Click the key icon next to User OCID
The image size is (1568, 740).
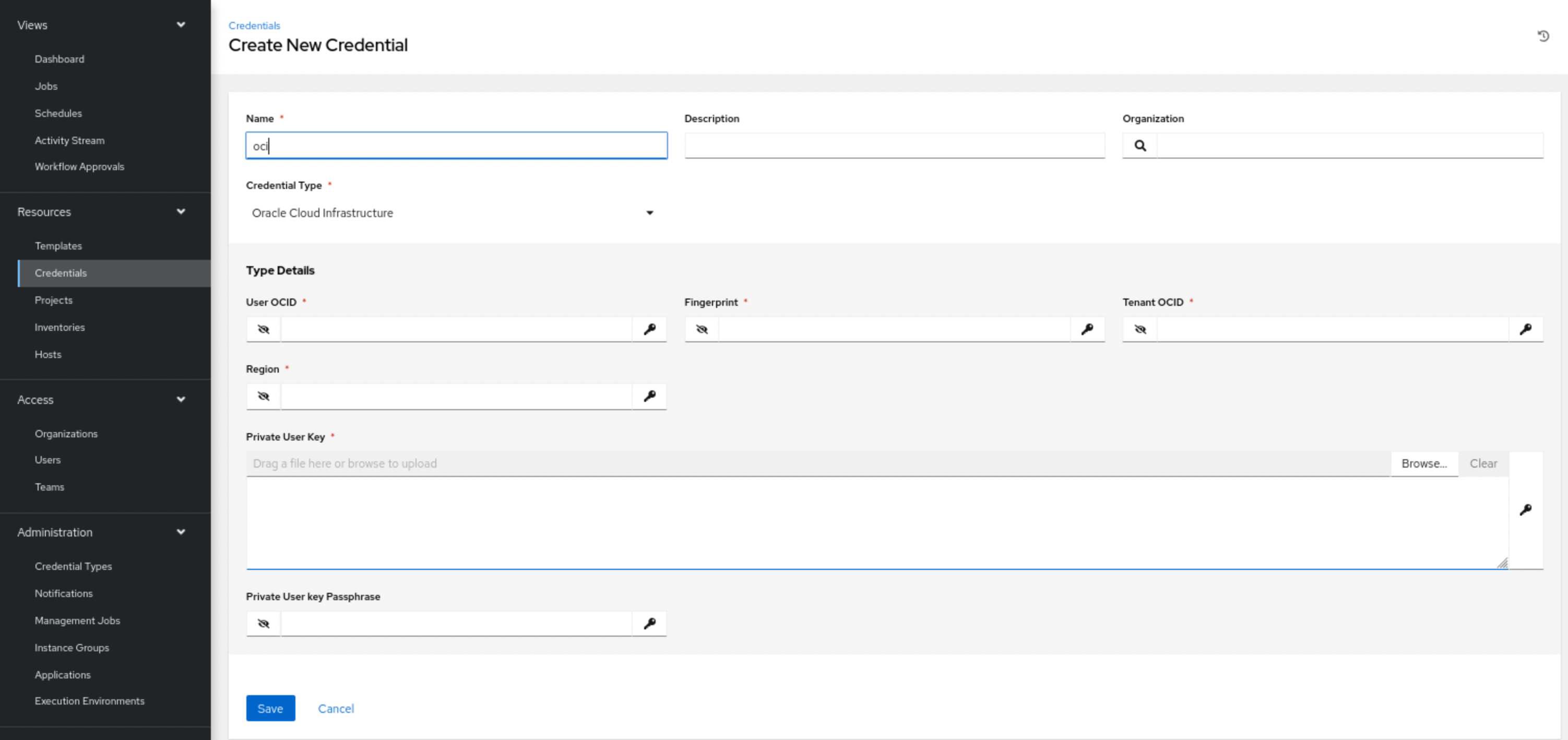(x=650, y=328)
